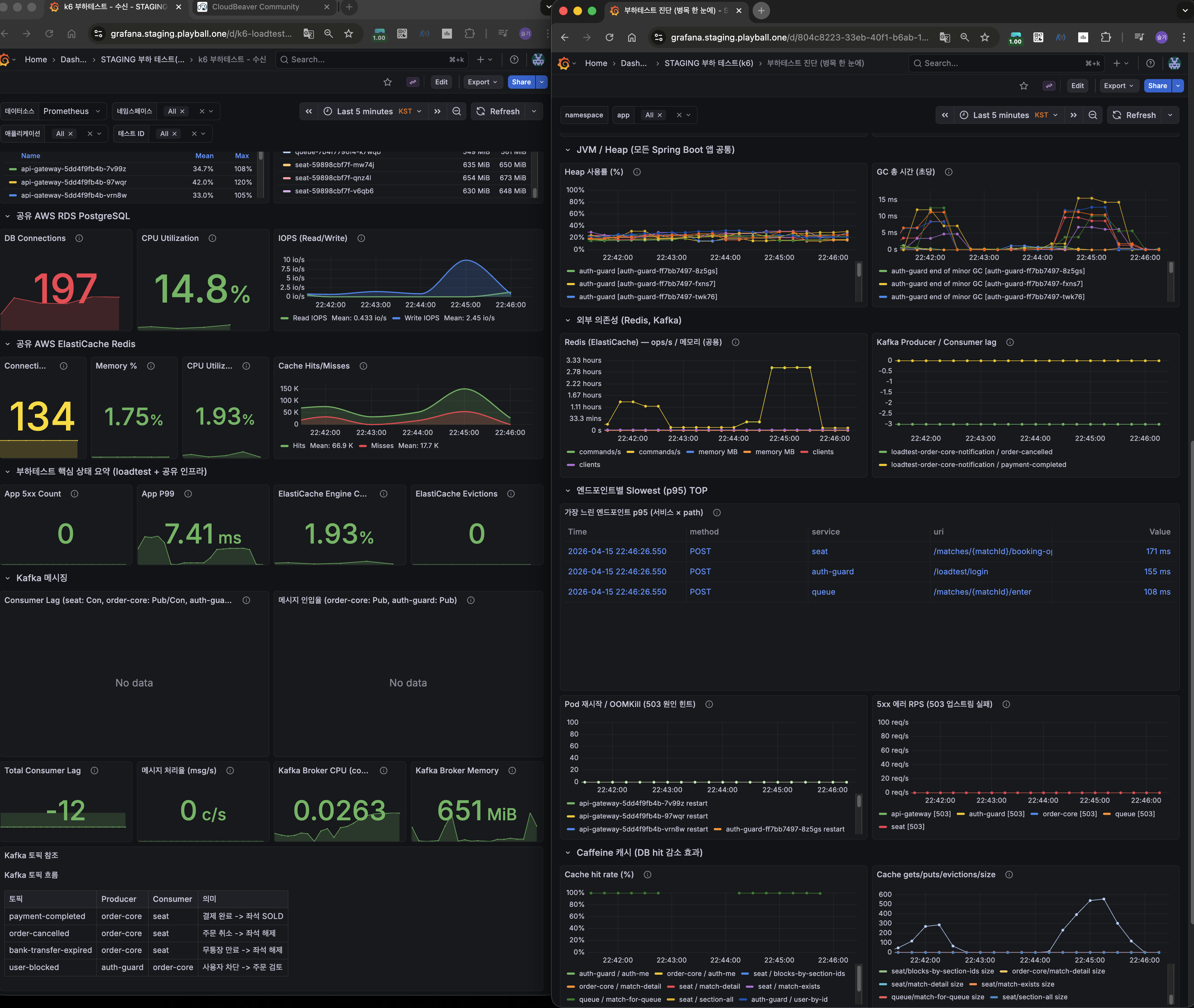Image resolution: width=1194 pixels, height=1008 pixels.
Task: Open /loadtest/login uri link in table
Action: [x=960, y=572]
